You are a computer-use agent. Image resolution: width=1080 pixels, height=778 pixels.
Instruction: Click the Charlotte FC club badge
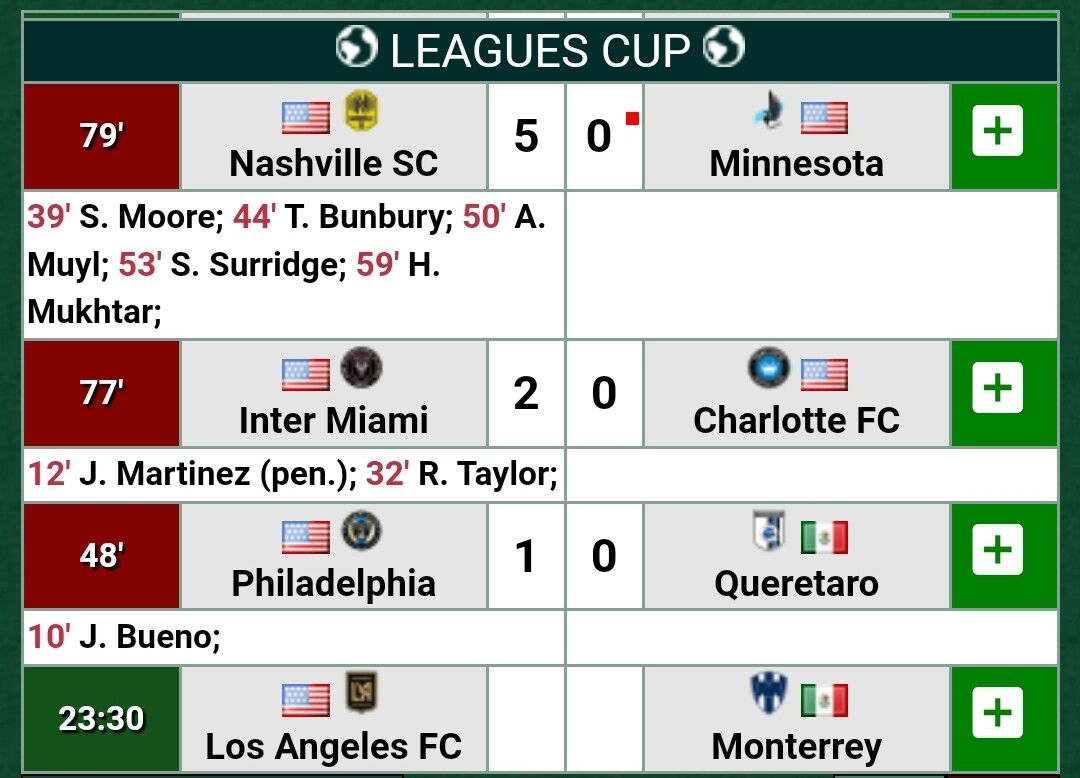[x=769, y=368]
